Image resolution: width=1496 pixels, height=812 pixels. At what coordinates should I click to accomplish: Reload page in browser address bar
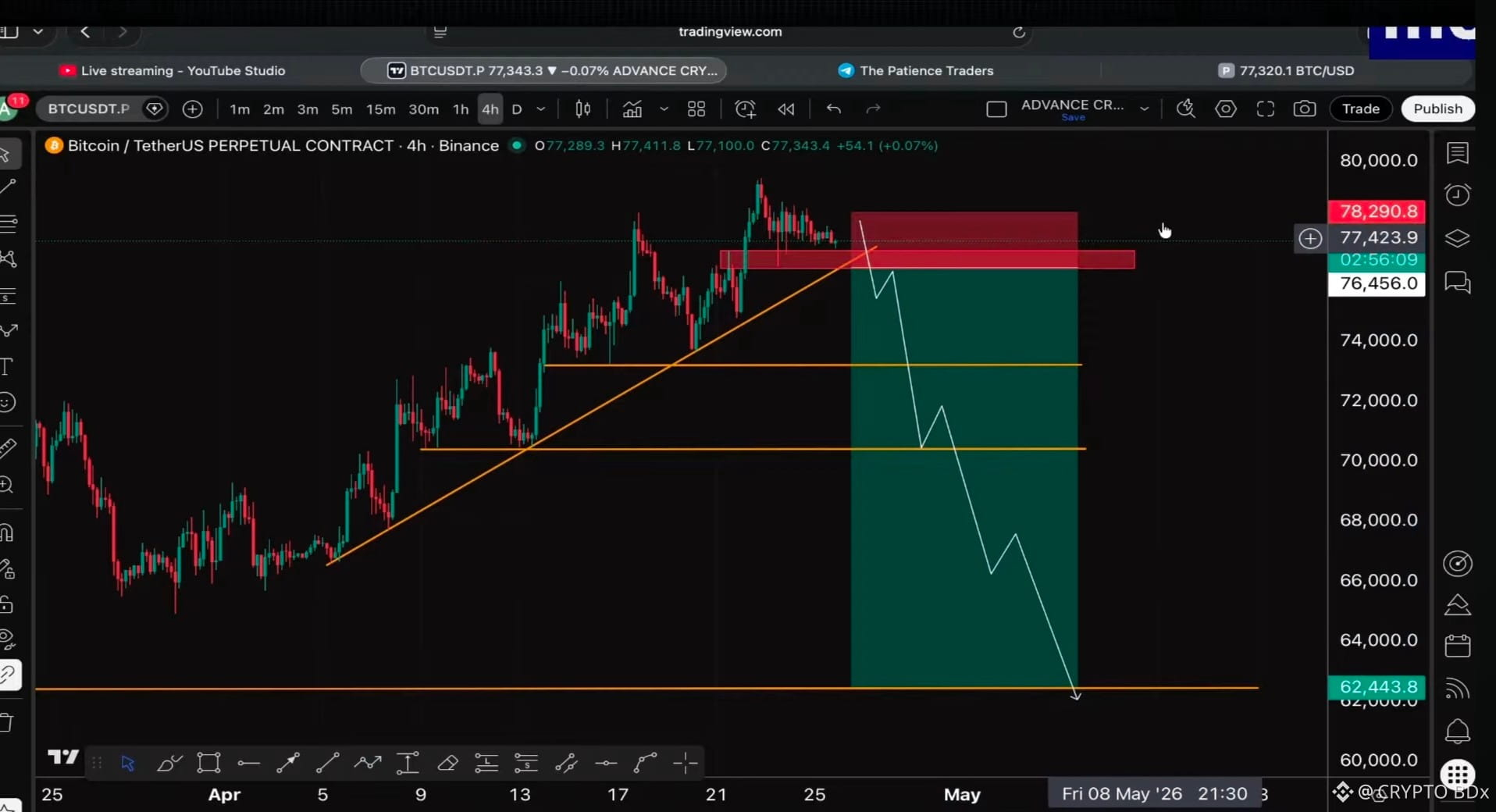(x=1019, y=32)
